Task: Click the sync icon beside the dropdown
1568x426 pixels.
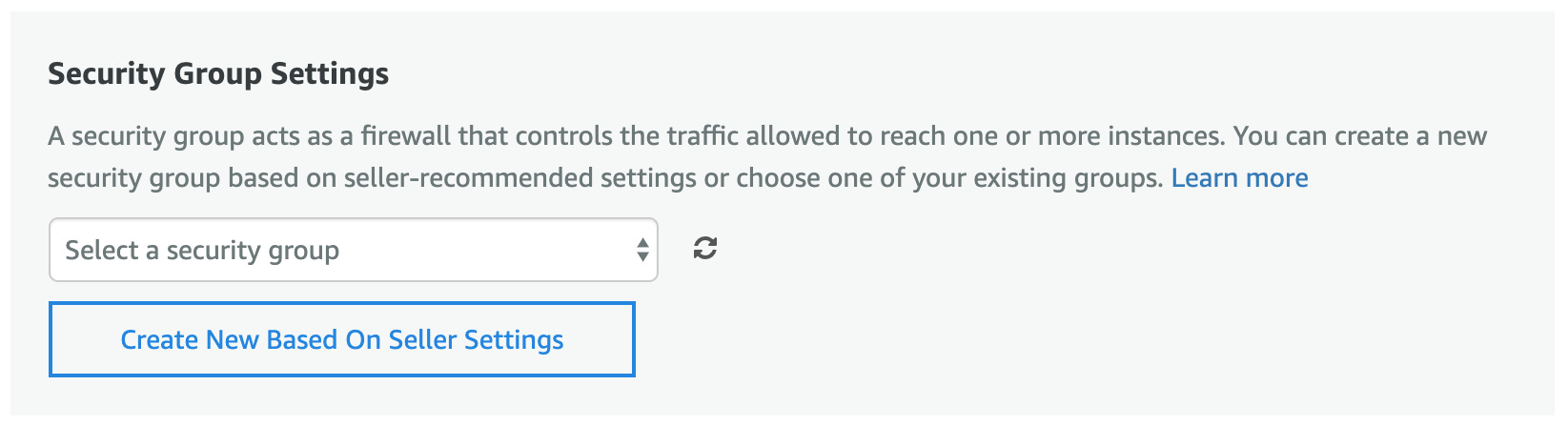Action: [x=704, y=249]
